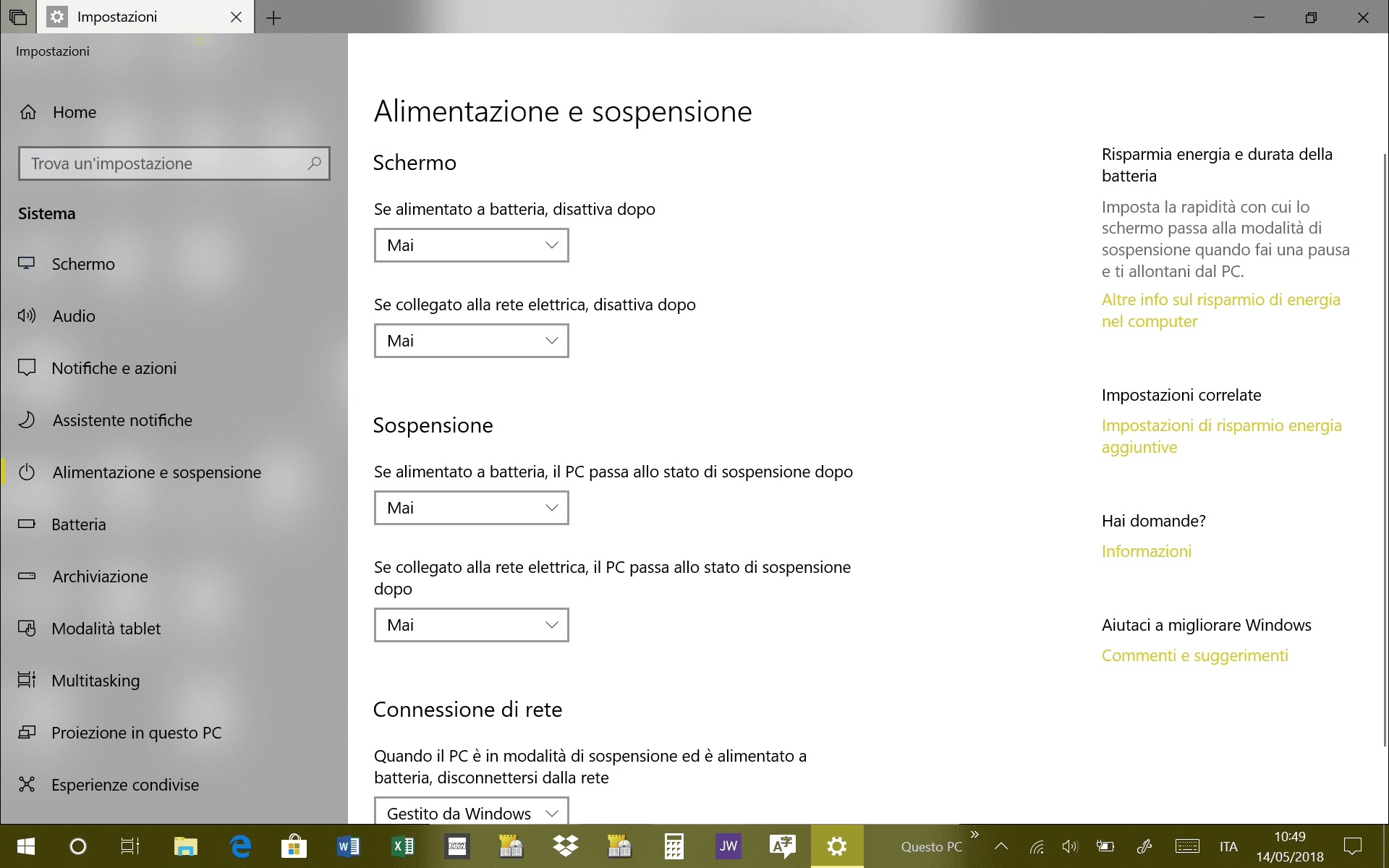
Task: Open Dropbox from the taskbar
Action: click(x=565, y=846)
